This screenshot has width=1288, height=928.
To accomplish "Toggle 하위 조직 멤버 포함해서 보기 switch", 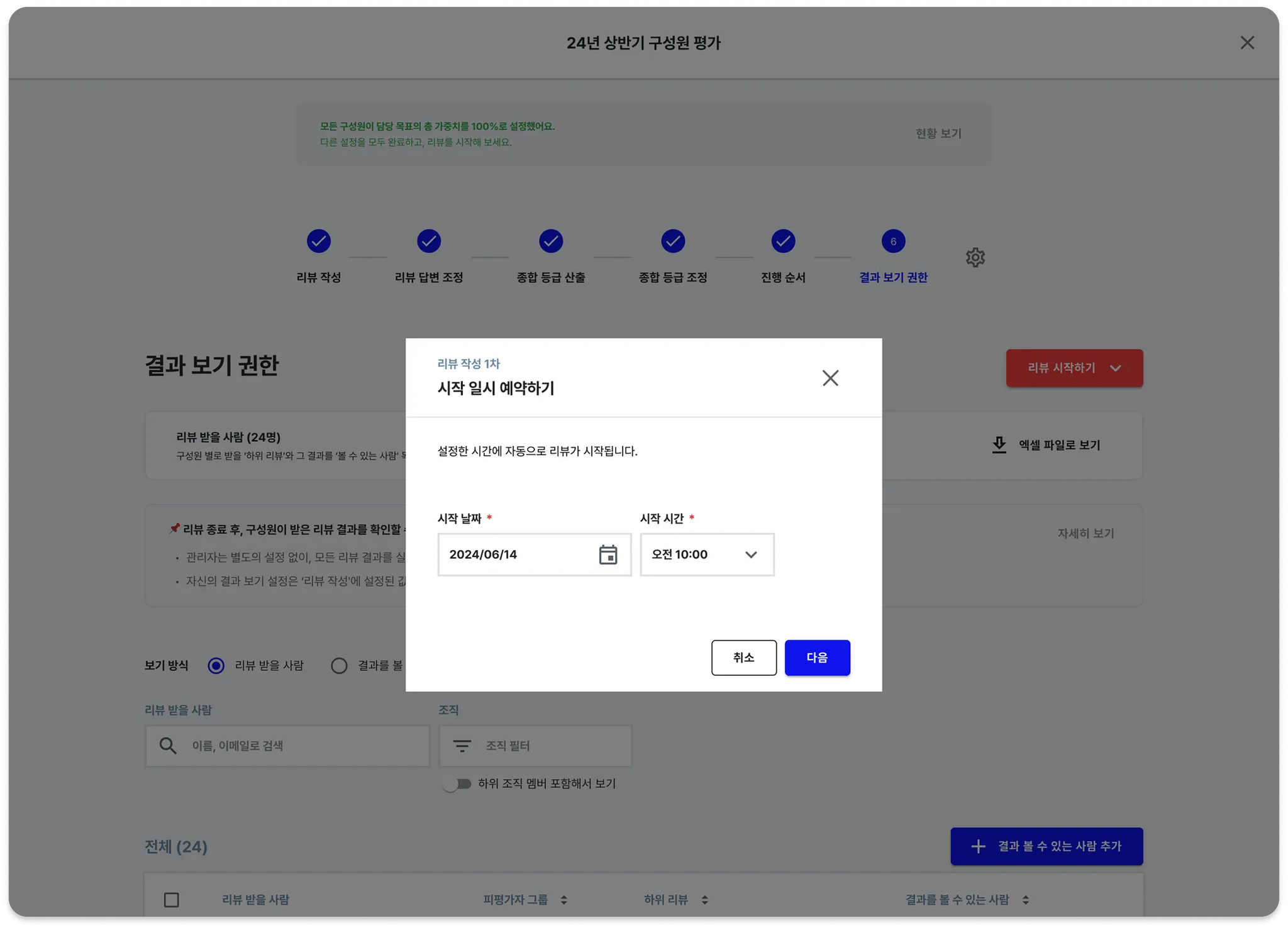I will point(457,784).
